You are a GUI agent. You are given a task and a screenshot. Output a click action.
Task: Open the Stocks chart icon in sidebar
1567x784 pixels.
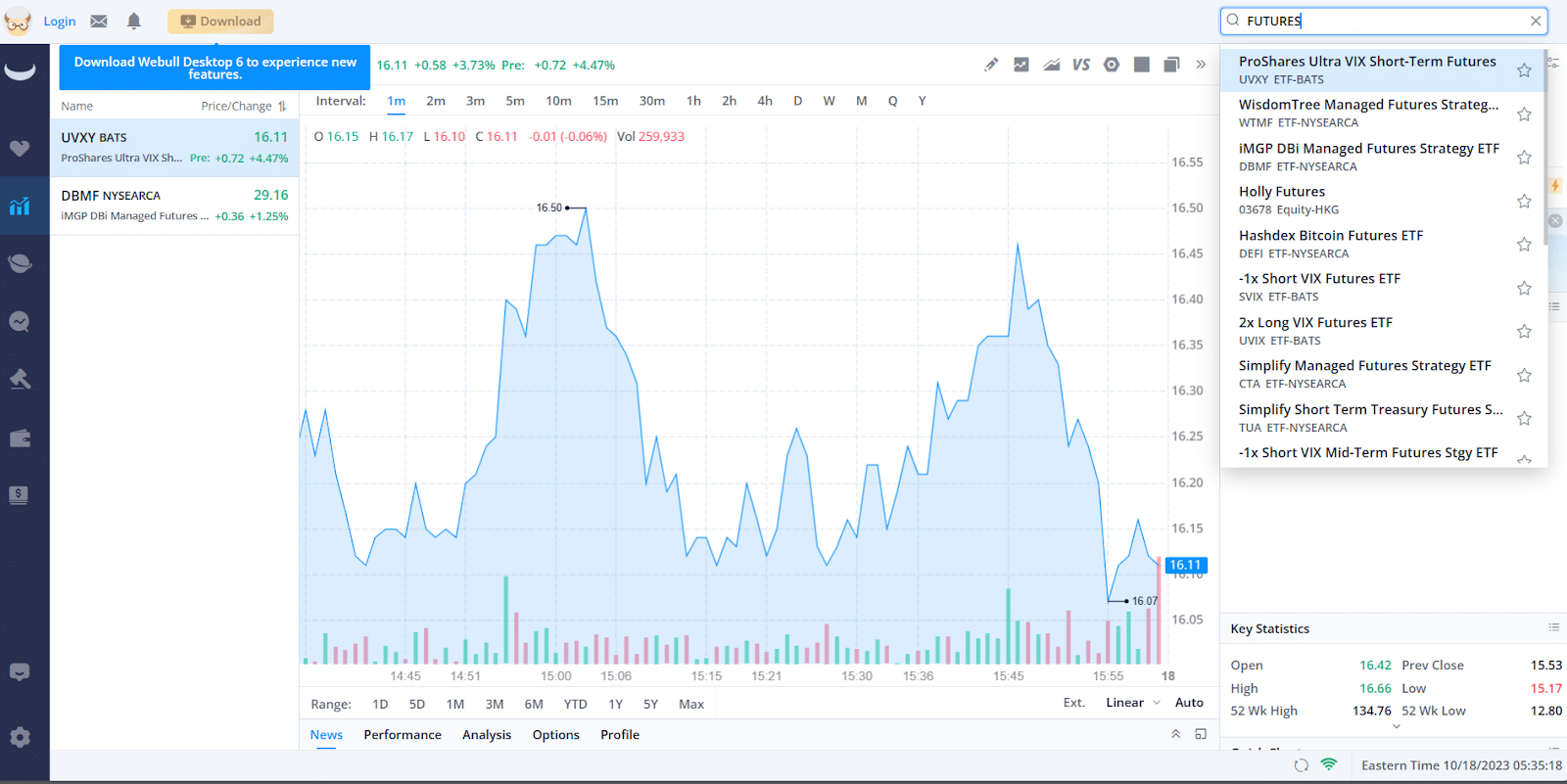(x=20, y=206)
